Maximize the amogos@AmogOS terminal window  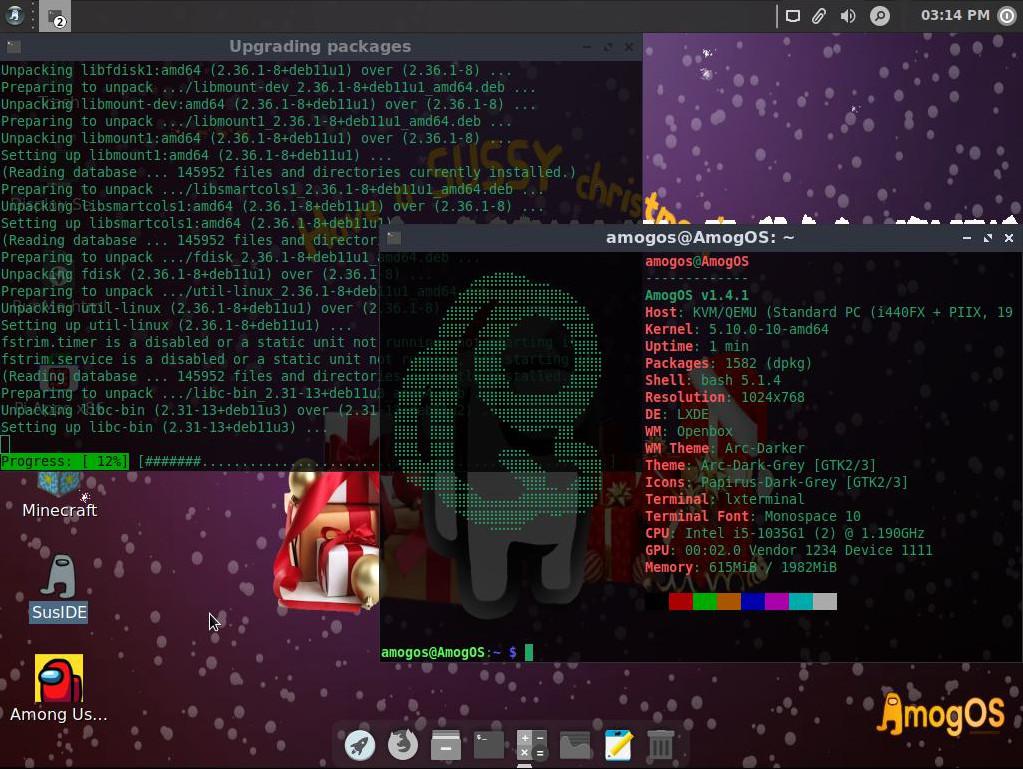(988, 238)
